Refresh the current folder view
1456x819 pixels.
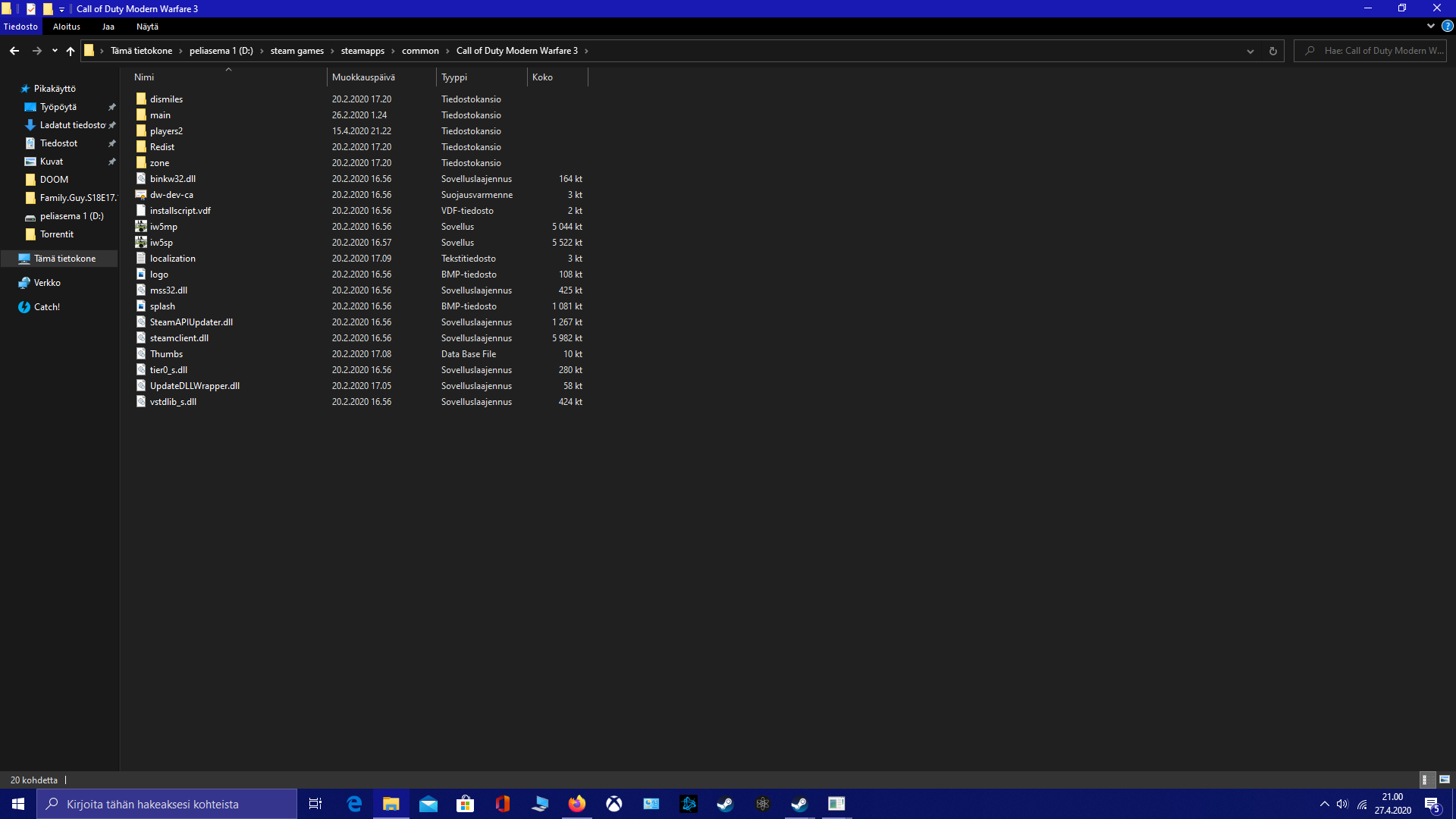pyautogui.click(x=1273, y=51)
